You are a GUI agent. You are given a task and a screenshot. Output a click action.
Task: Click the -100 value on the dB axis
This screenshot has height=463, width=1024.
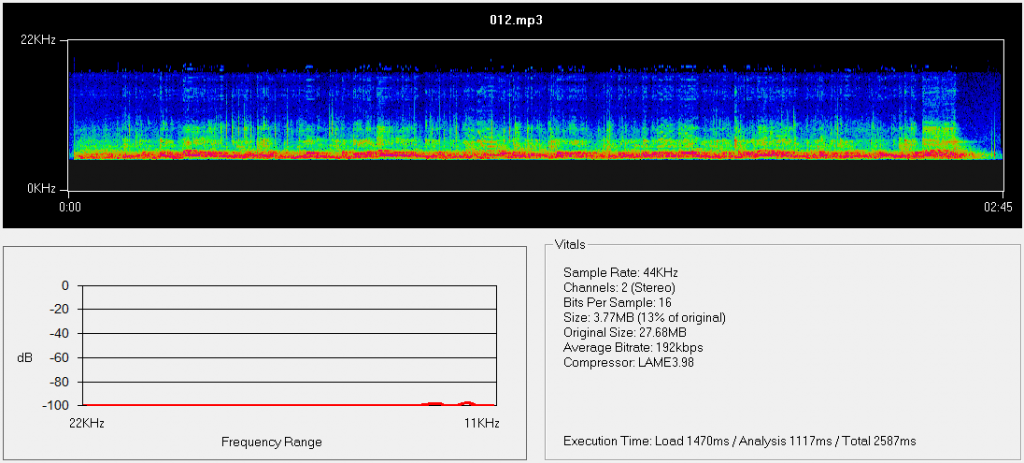pyautogui.click(x=51, y=405)
